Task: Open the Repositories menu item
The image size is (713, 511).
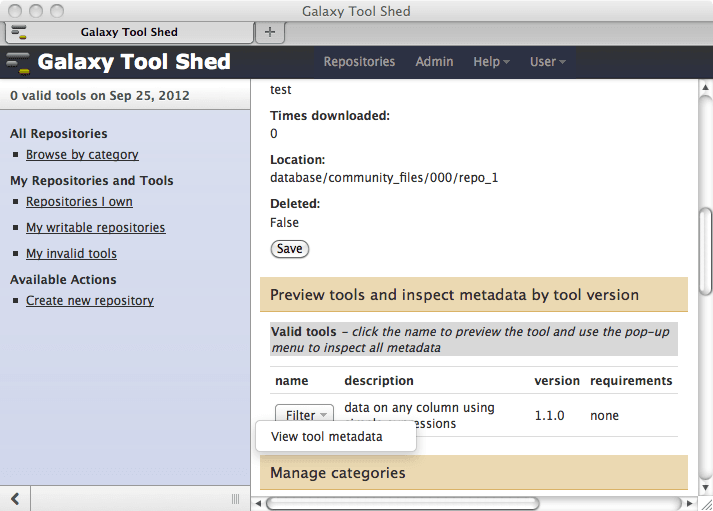Action: pyautogui.click(x=359, y=62)
